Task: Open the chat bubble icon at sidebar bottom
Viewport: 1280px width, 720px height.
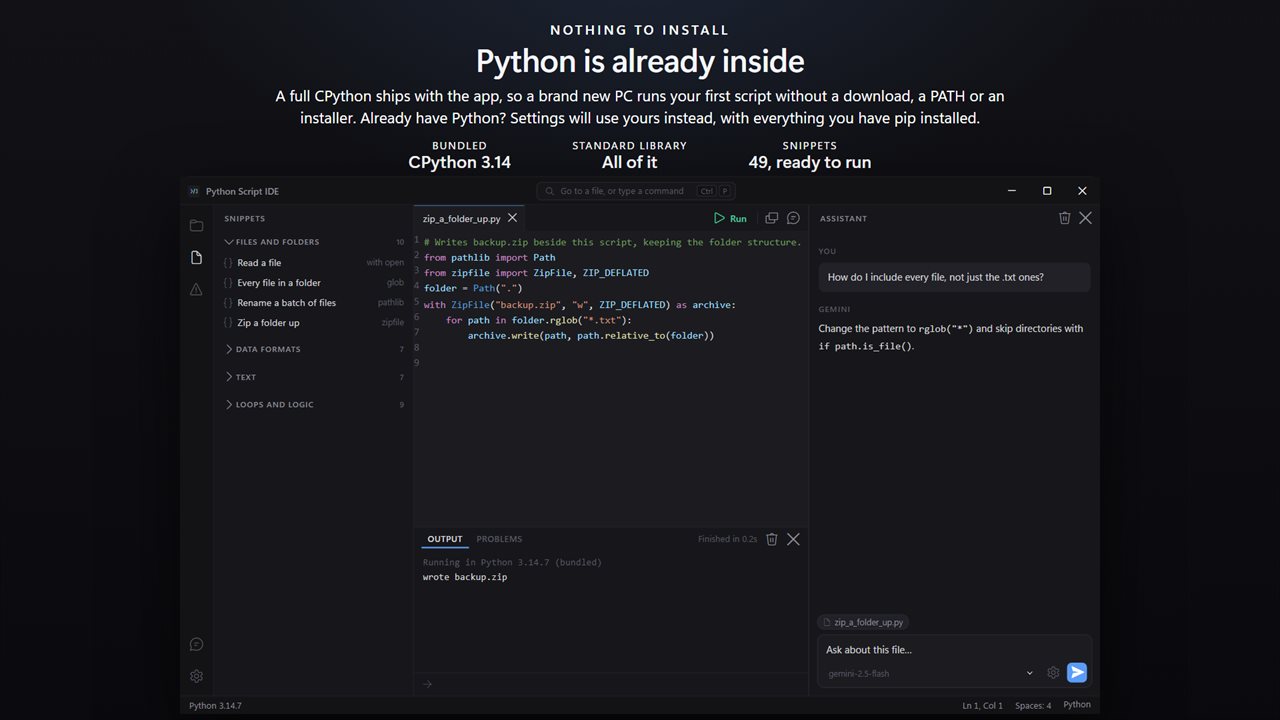Action: (196, 644)
